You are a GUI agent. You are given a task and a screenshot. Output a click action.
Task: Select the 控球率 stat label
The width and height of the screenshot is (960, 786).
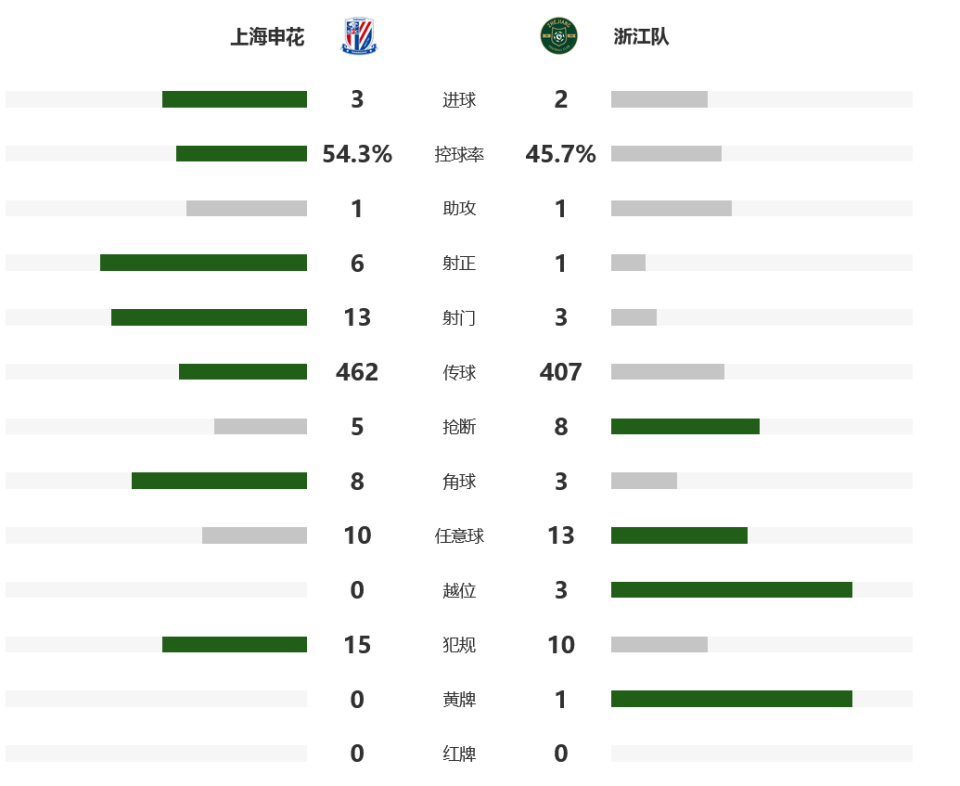coord(459,155)
